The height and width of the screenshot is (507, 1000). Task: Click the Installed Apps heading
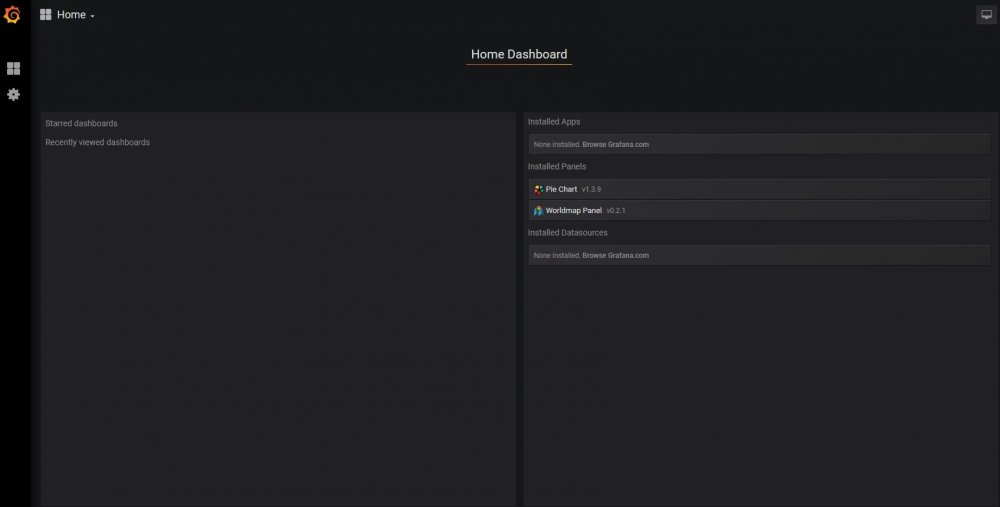(x=554, y=122)
